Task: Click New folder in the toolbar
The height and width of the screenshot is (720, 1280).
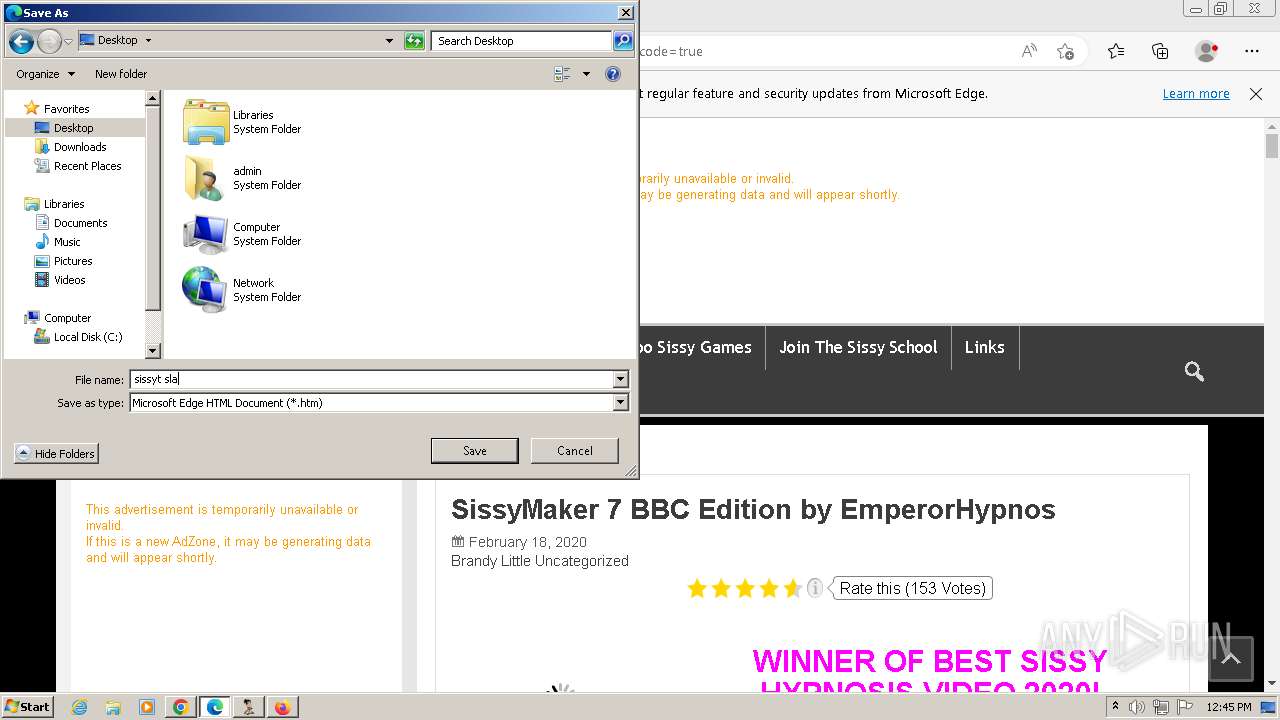Action: (121, 74)
